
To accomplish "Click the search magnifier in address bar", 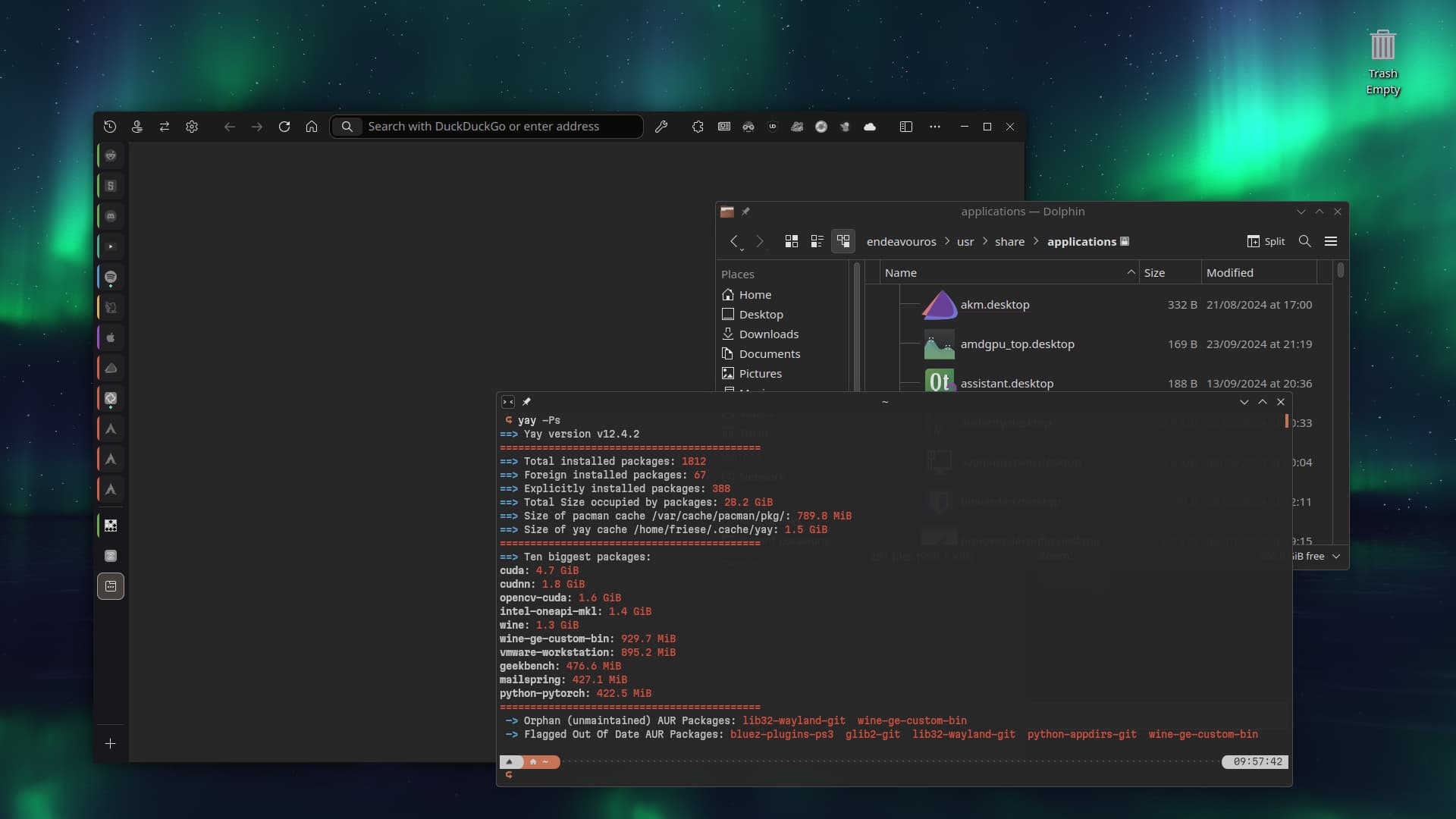I will 347,127.
